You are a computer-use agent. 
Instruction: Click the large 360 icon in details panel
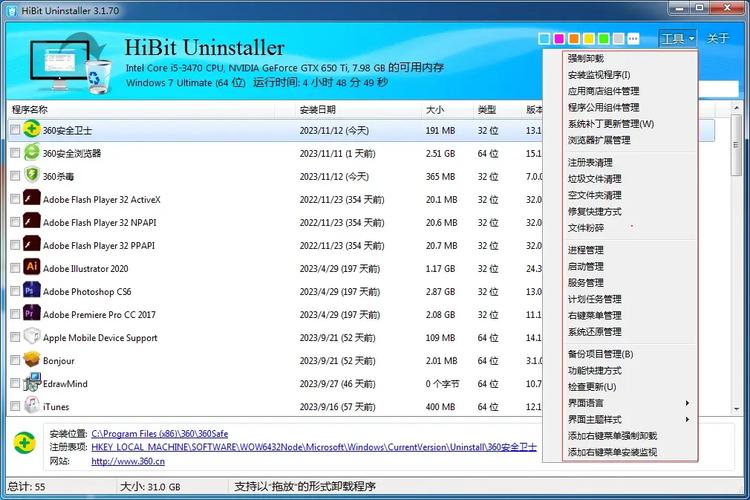point(24,443)
